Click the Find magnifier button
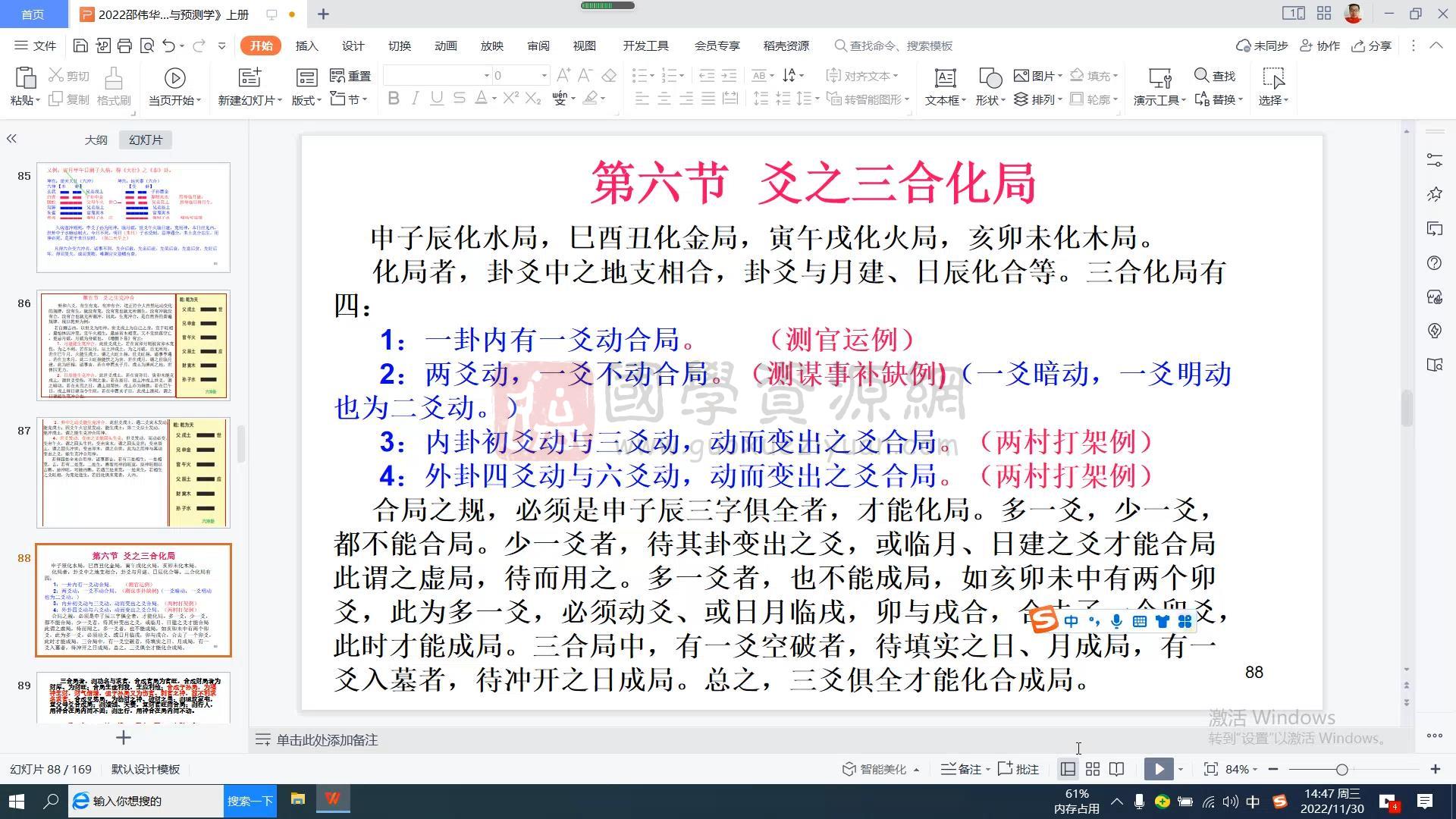 click(1215, 76)
